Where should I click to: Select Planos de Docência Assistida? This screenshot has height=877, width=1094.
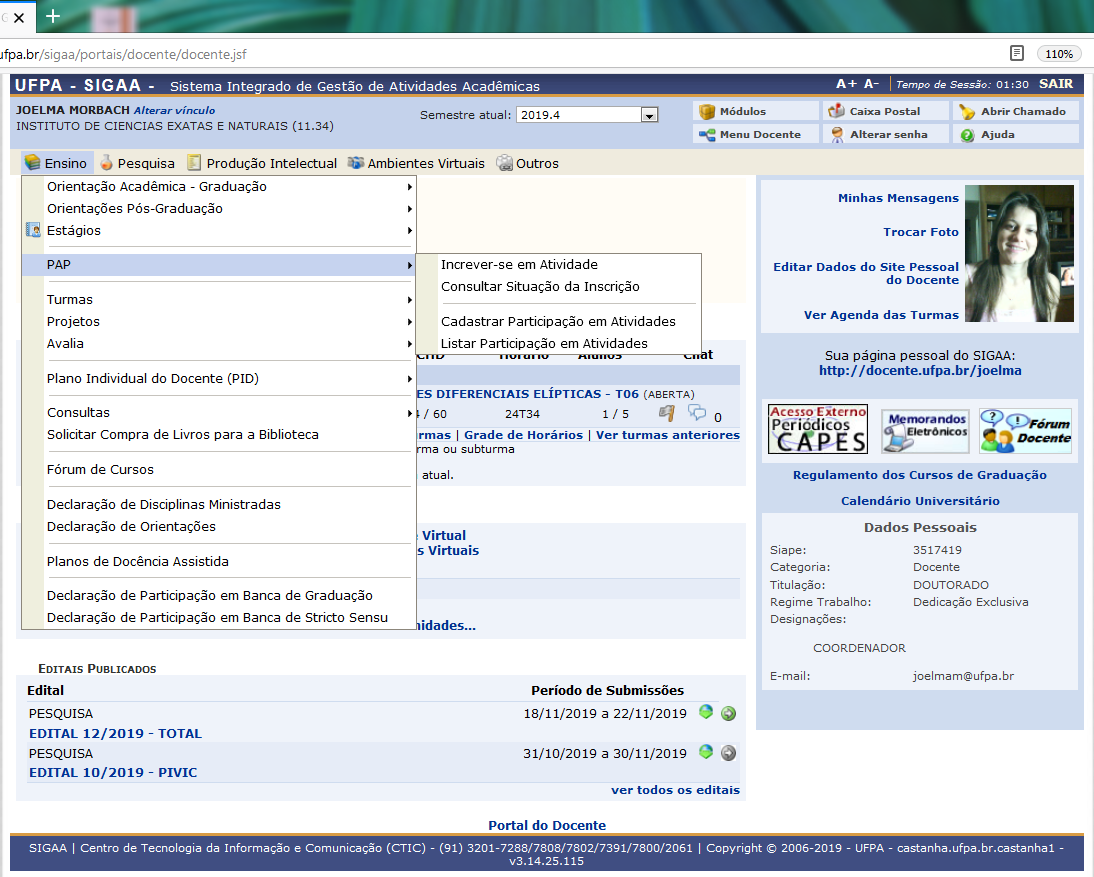tap(137, 562)
